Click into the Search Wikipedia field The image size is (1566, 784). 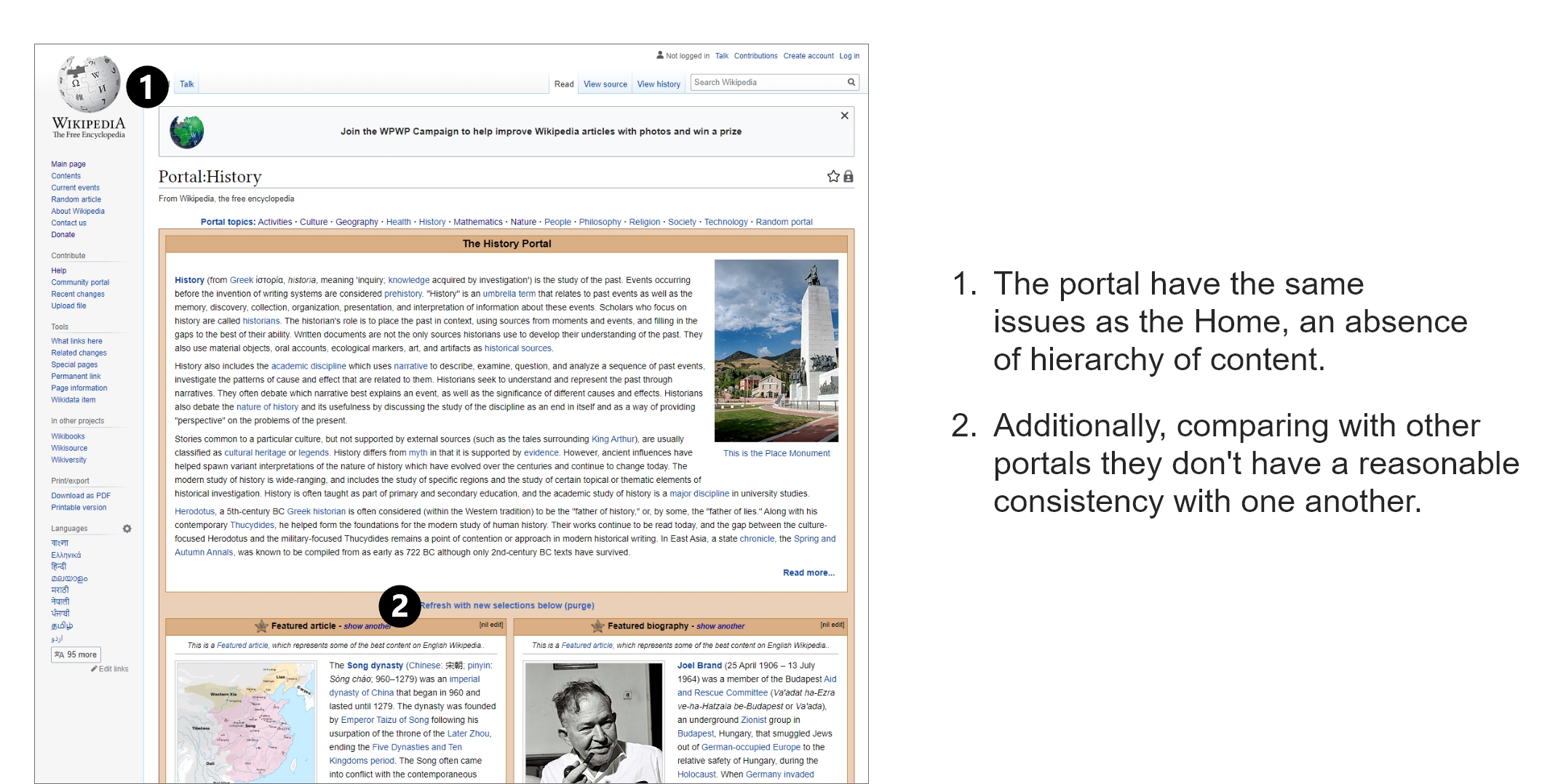tap(767, 83)
